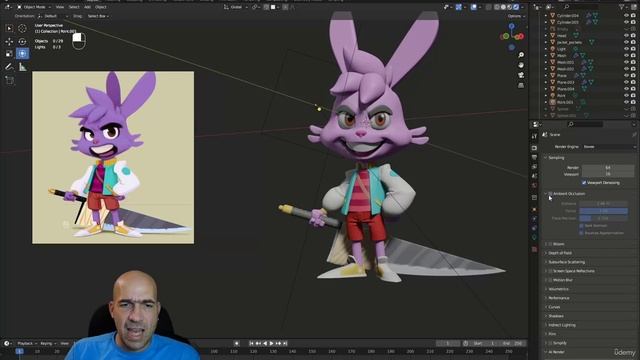Open the timeline Playback menu
Screen dimensions: 640x360
pos(27,343)
